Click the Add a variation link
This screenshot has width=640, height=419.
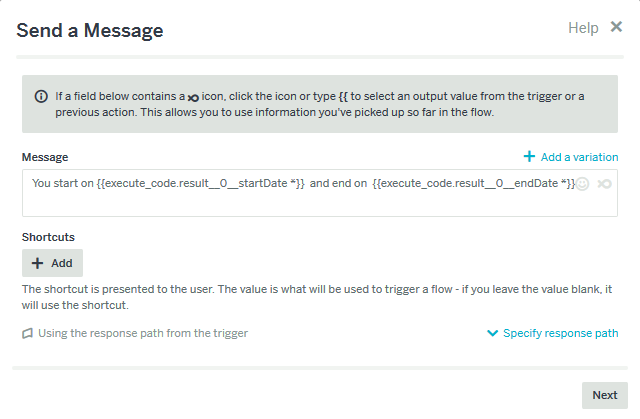[x=579, y=157]
